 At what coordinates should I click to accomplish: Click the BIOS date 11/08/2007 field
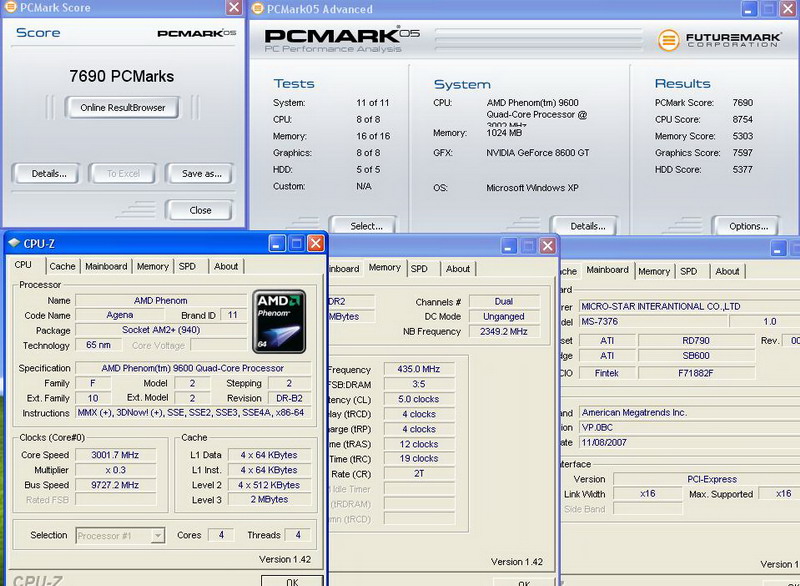click(689, 443)
